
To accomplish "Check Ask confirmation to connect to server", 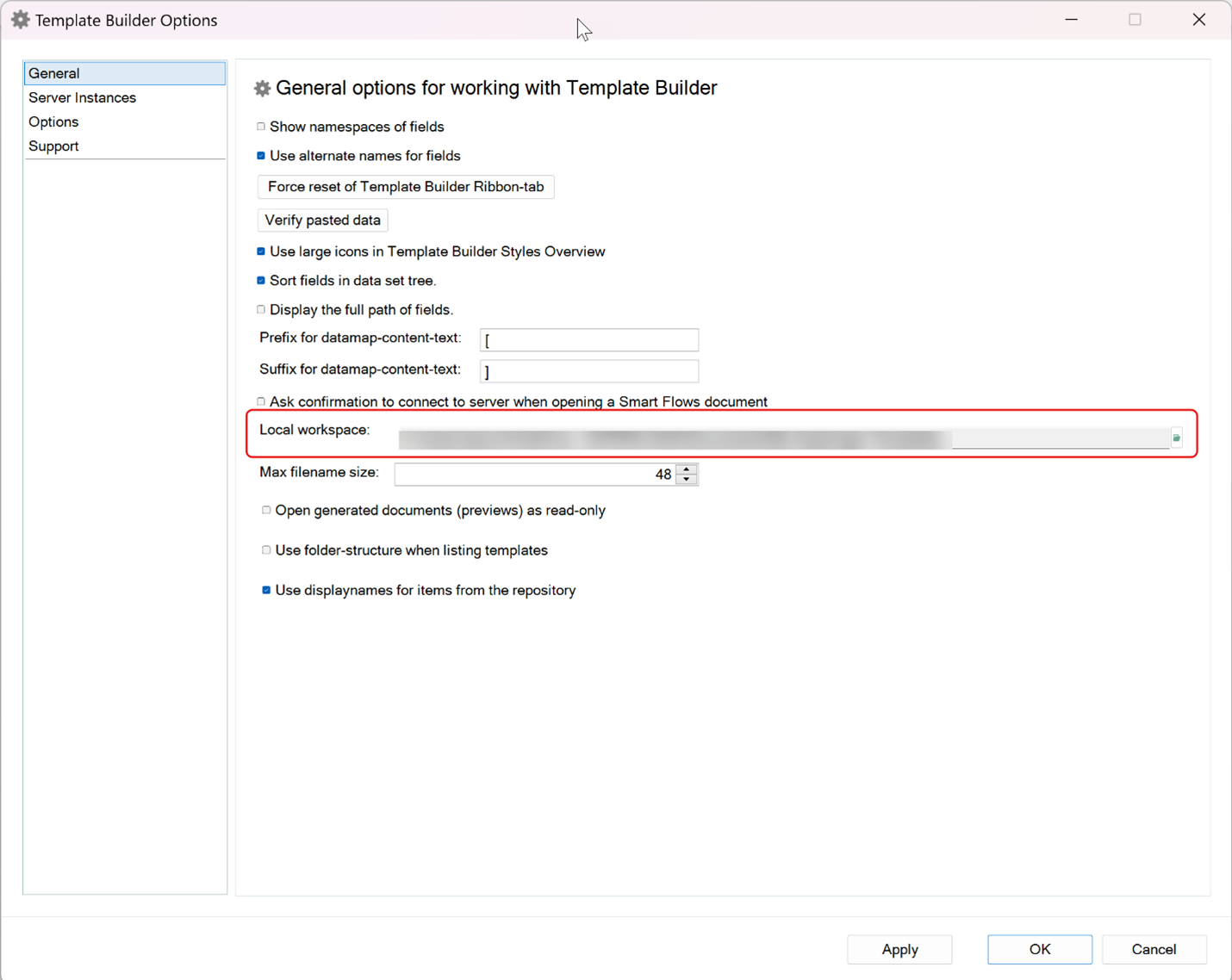I will [x=261, y=401].
